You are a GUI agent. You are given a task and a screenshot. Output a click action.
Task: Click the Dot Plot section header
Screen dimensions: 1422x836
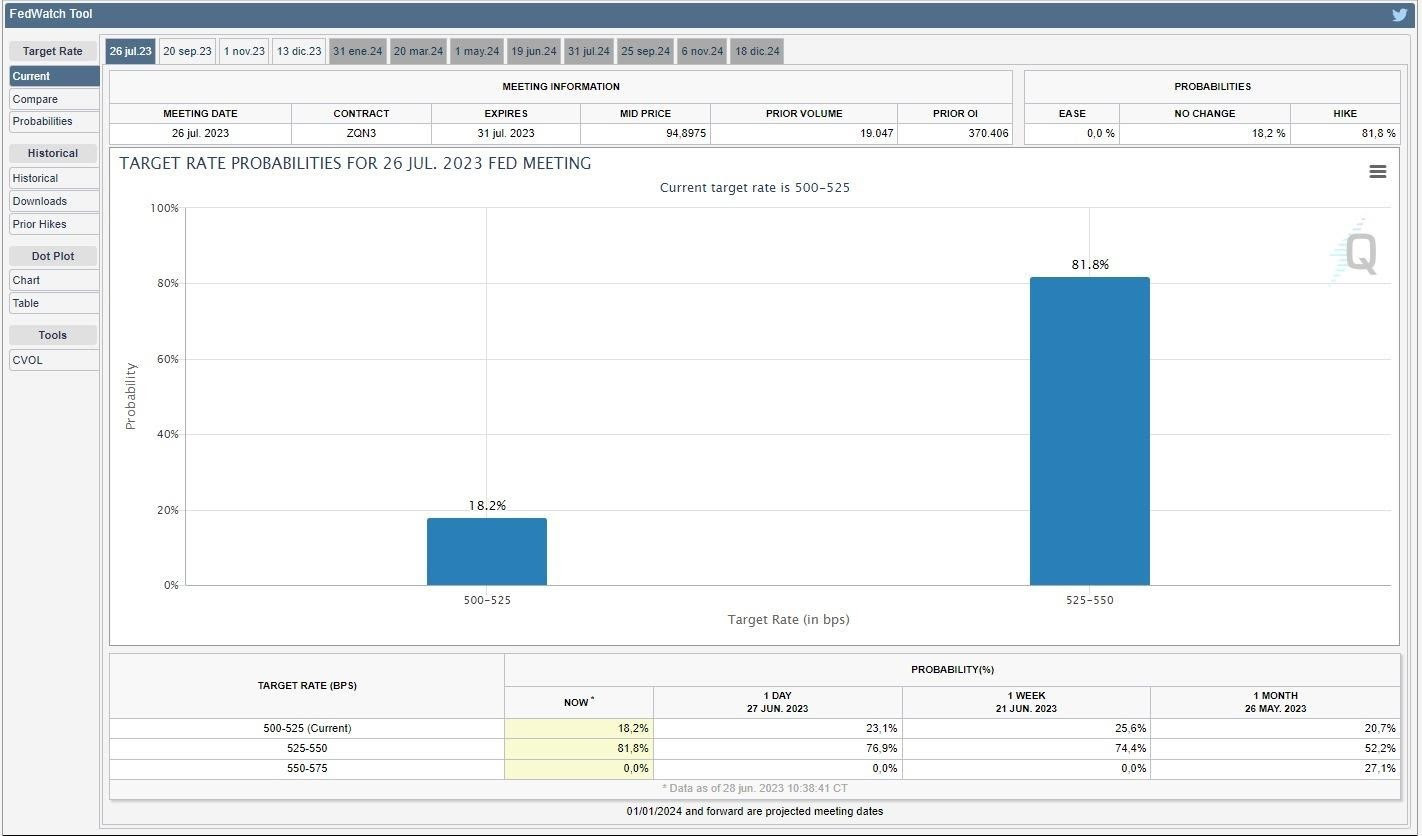point(53,256)
